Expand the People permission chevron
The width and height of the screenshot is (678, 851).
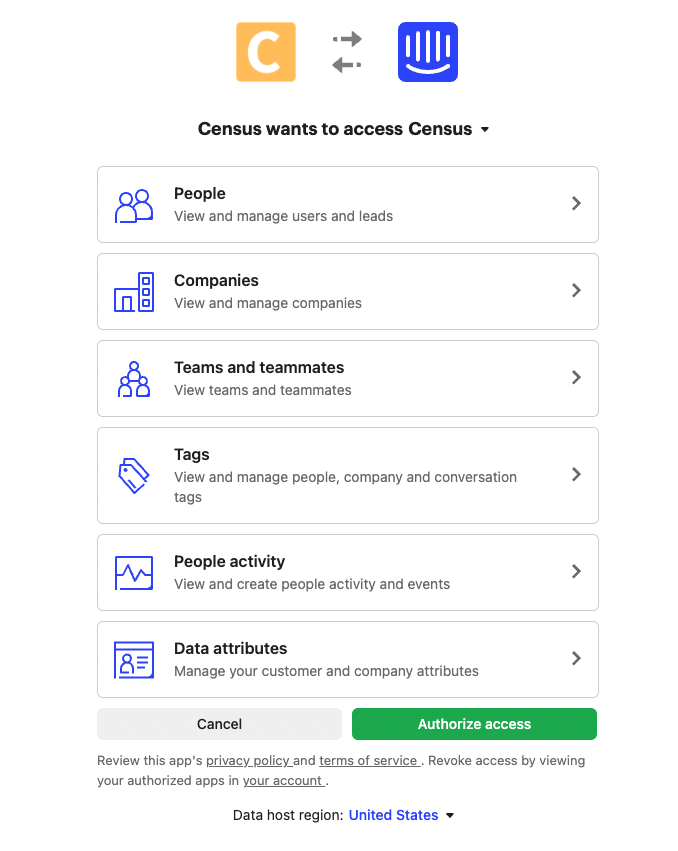coord(576,203)
